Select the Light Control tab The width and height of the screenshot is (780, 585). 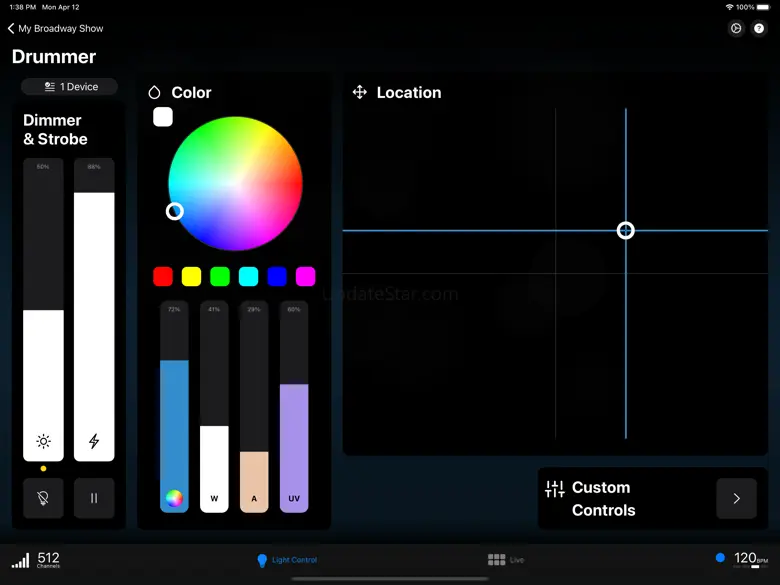(x=287, y=560)
